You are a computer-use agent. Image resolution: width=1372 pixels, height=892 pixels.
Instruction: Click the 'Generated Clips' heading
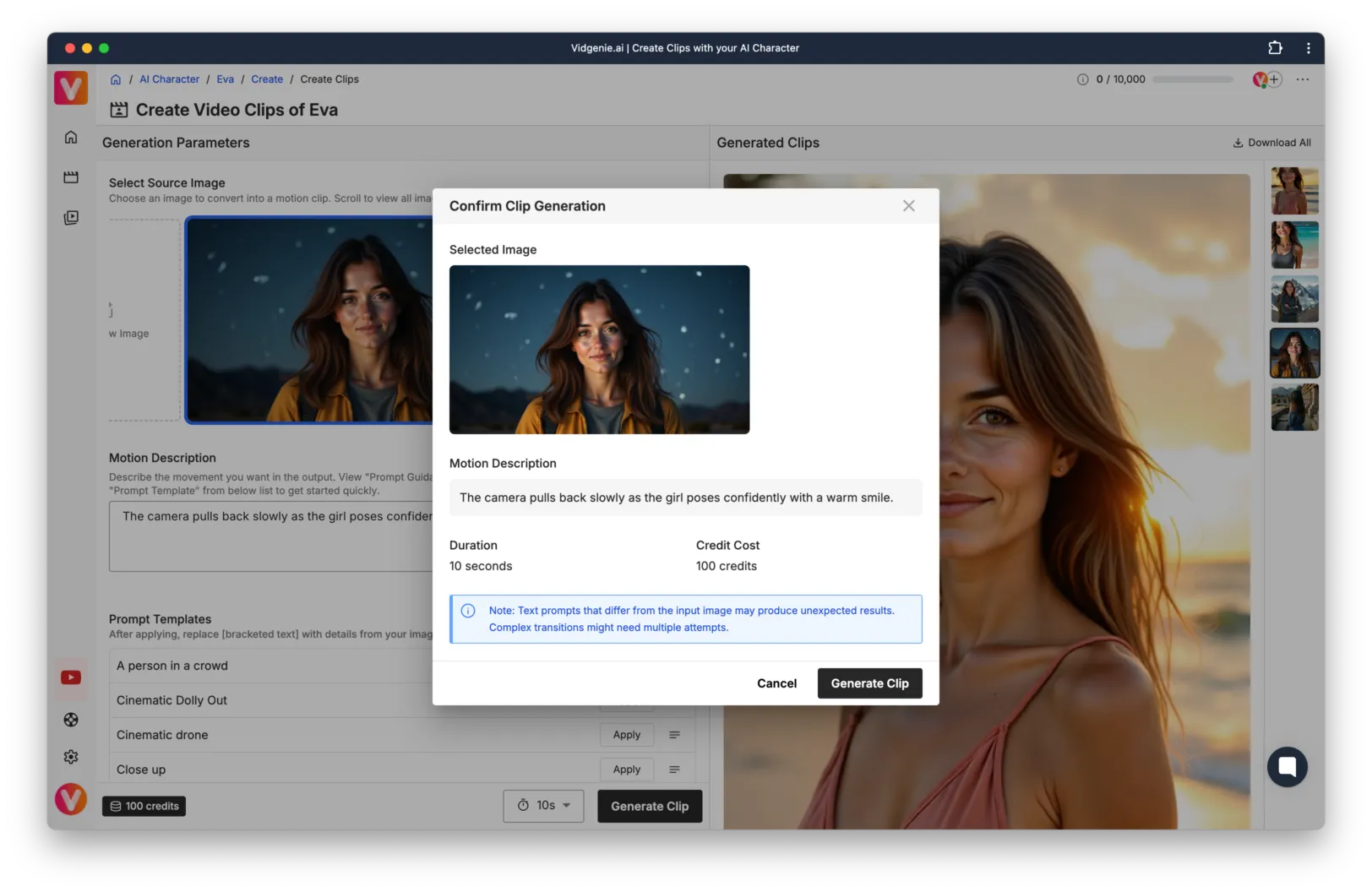pyautogui.click(x=768, y=143)
